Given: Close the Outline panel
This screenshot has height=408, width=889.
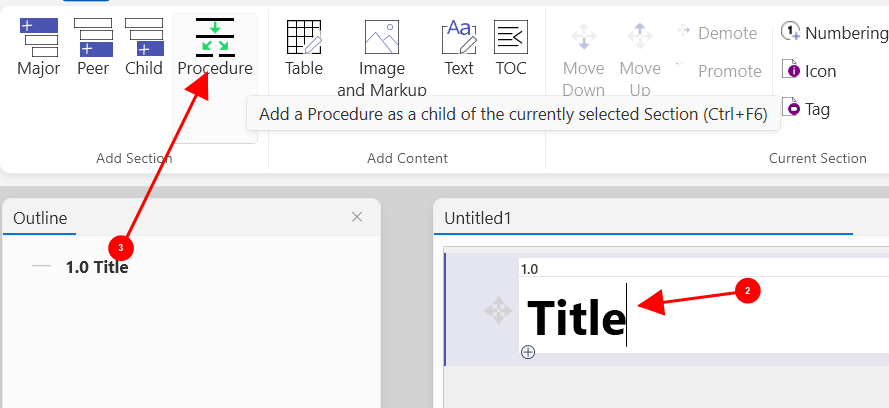Looking at the screenshot, I should coord(357,217).
